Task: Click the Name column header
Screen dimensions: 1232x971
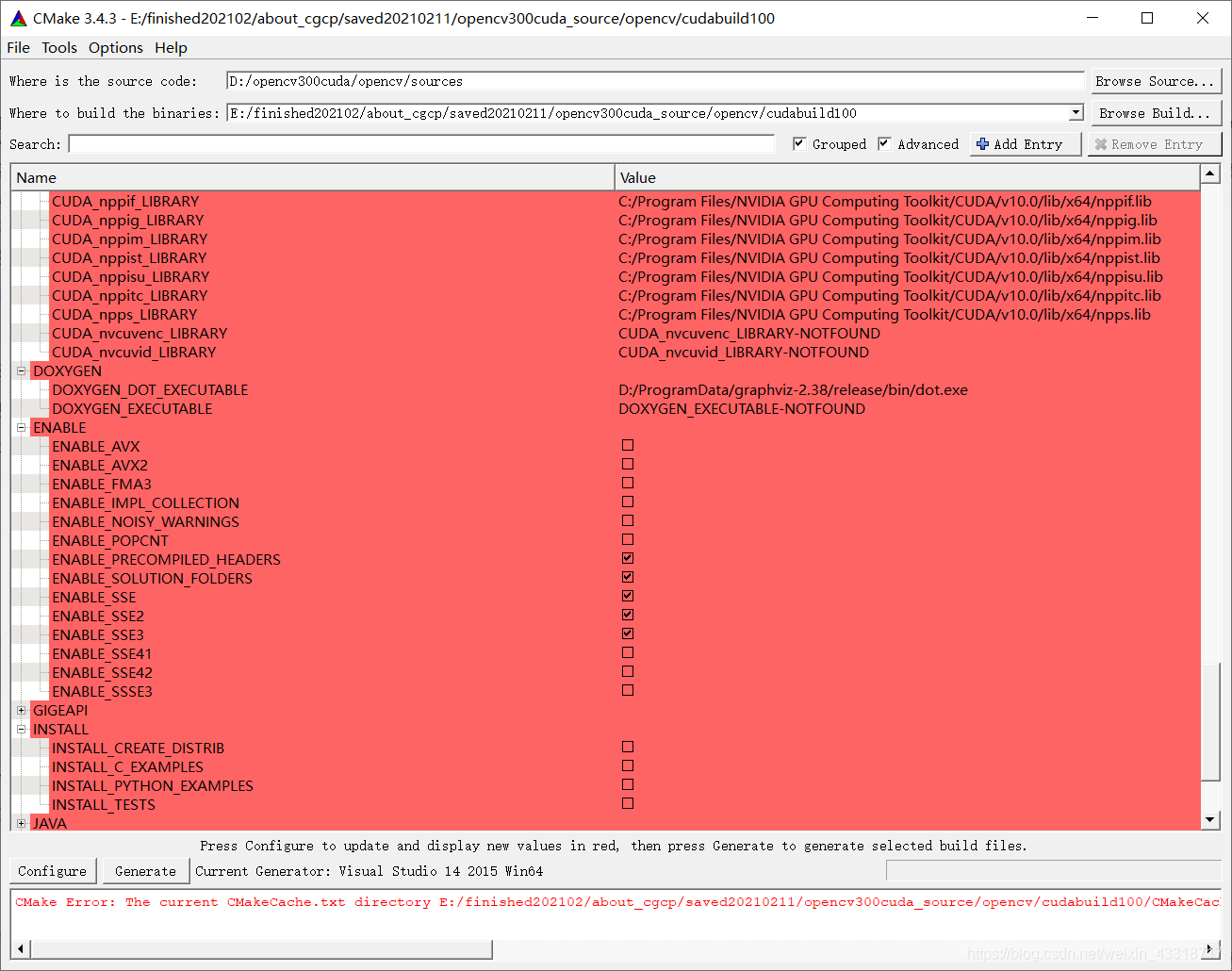Action: click(313, 177)
